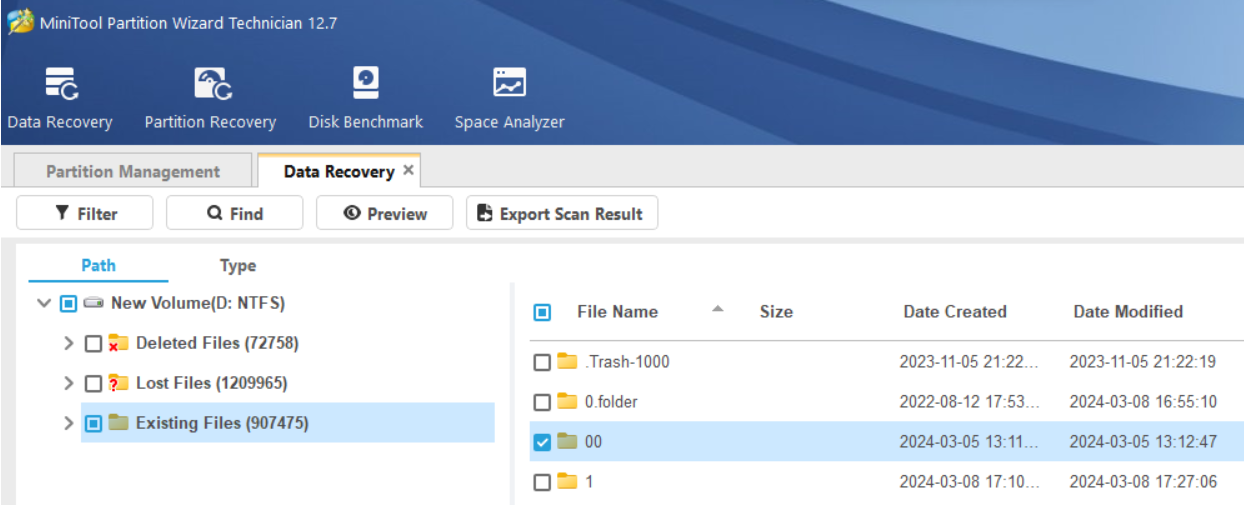Check the .Trash-1000 checkbox
The image size is (1244, 505).
tap(542, 362)
